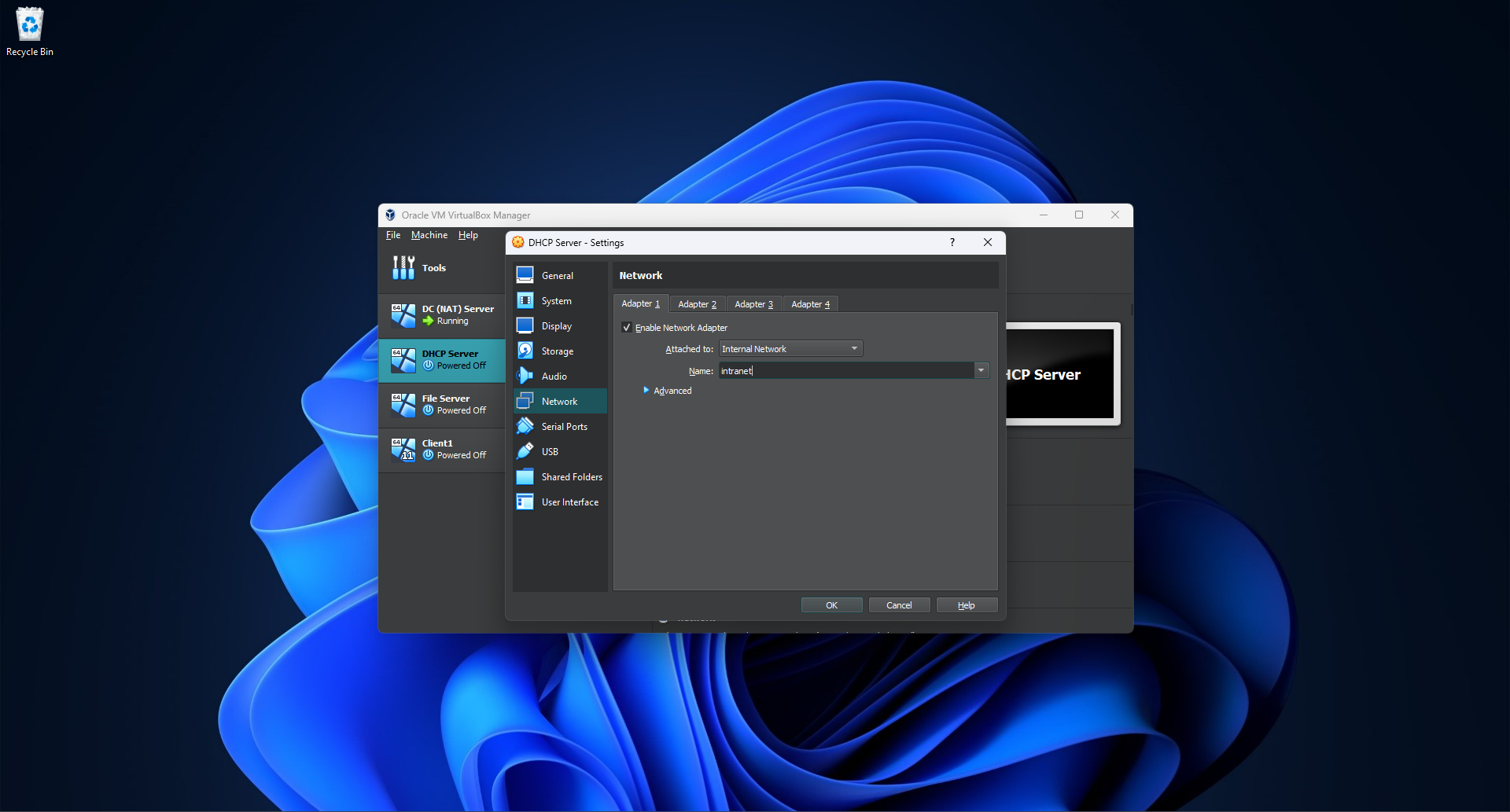The width and height of the screenshot is (1510, 812).
Task: Select Display in settings categories
Action: point(560,325)
